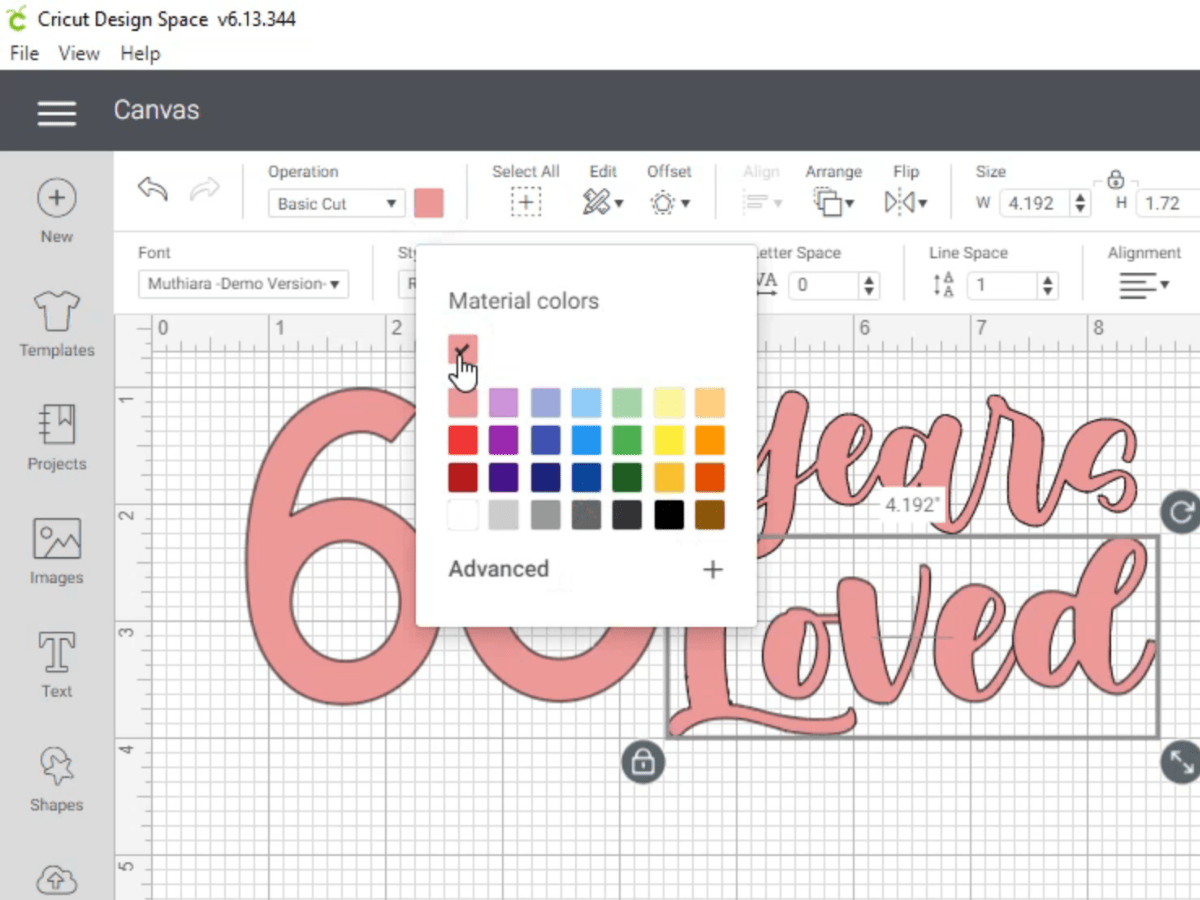Adjust the Letter Space stepper arrows
This screenshot has width=1200, height=900.
coord(869,285)
